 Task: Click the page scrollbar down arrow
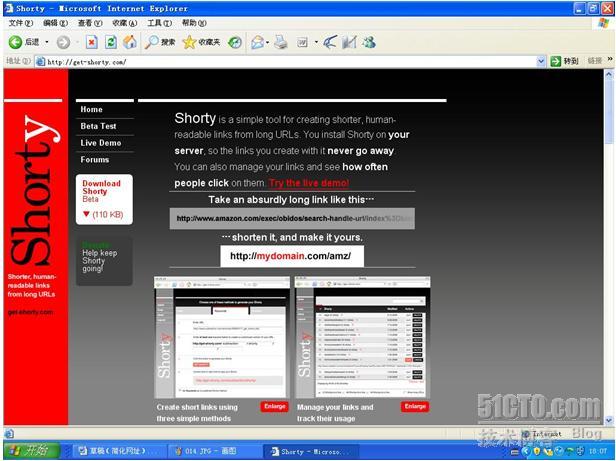[609, 420]
